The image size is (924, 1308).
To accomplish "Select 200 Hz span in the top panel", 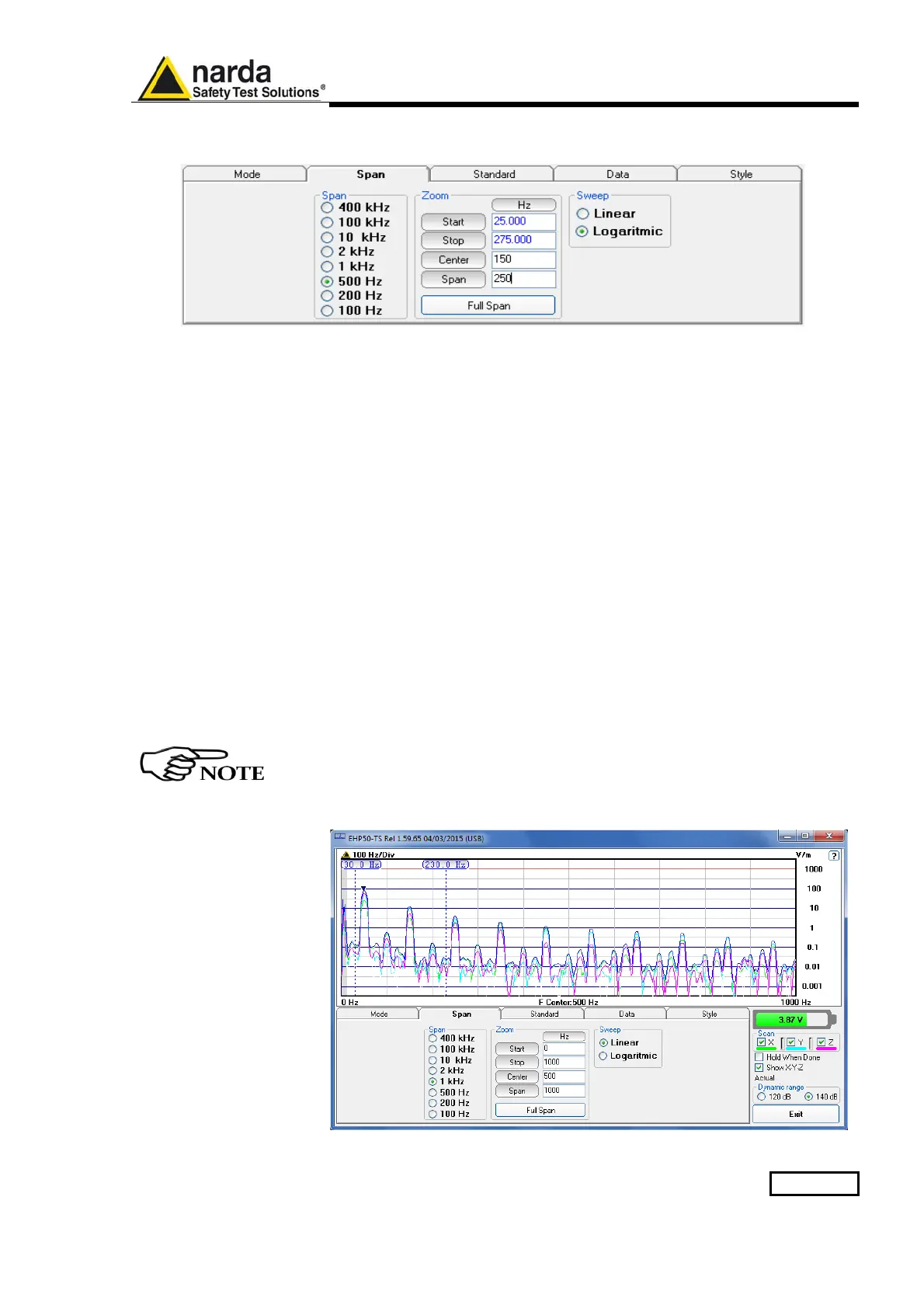I will (x=352, y=296).
